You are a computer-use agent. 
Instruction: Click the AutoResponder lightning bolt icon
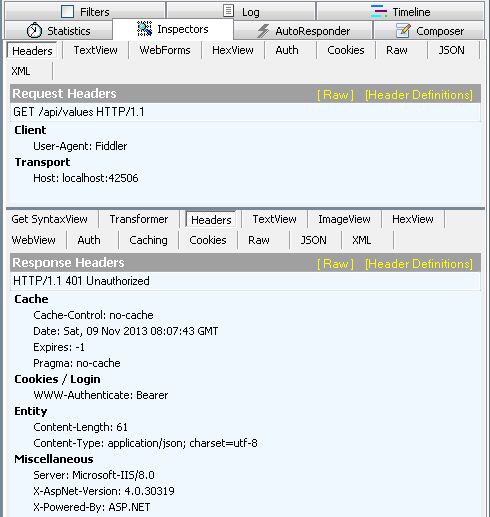tap(263, 31)
